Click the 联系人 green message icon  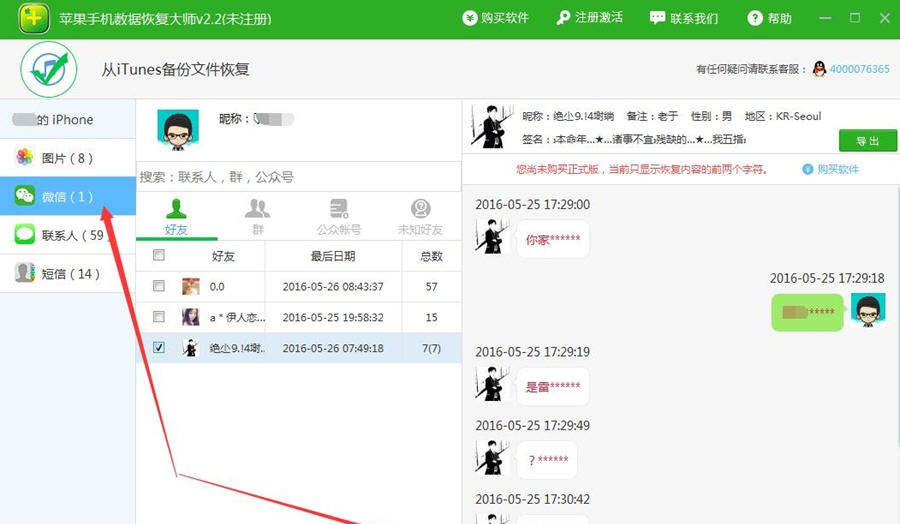25,234
